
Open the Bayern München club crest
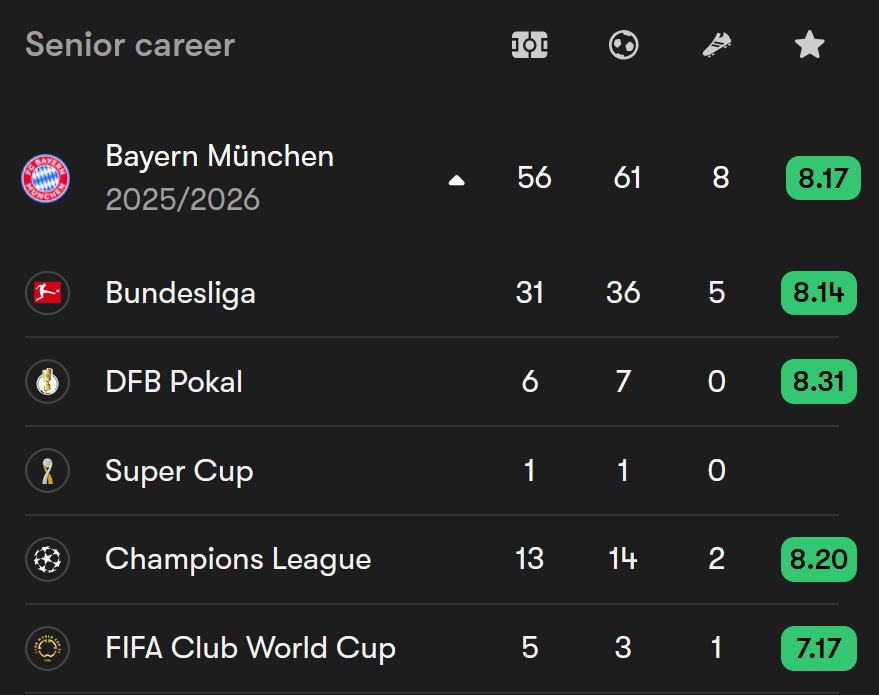point(45,178)
